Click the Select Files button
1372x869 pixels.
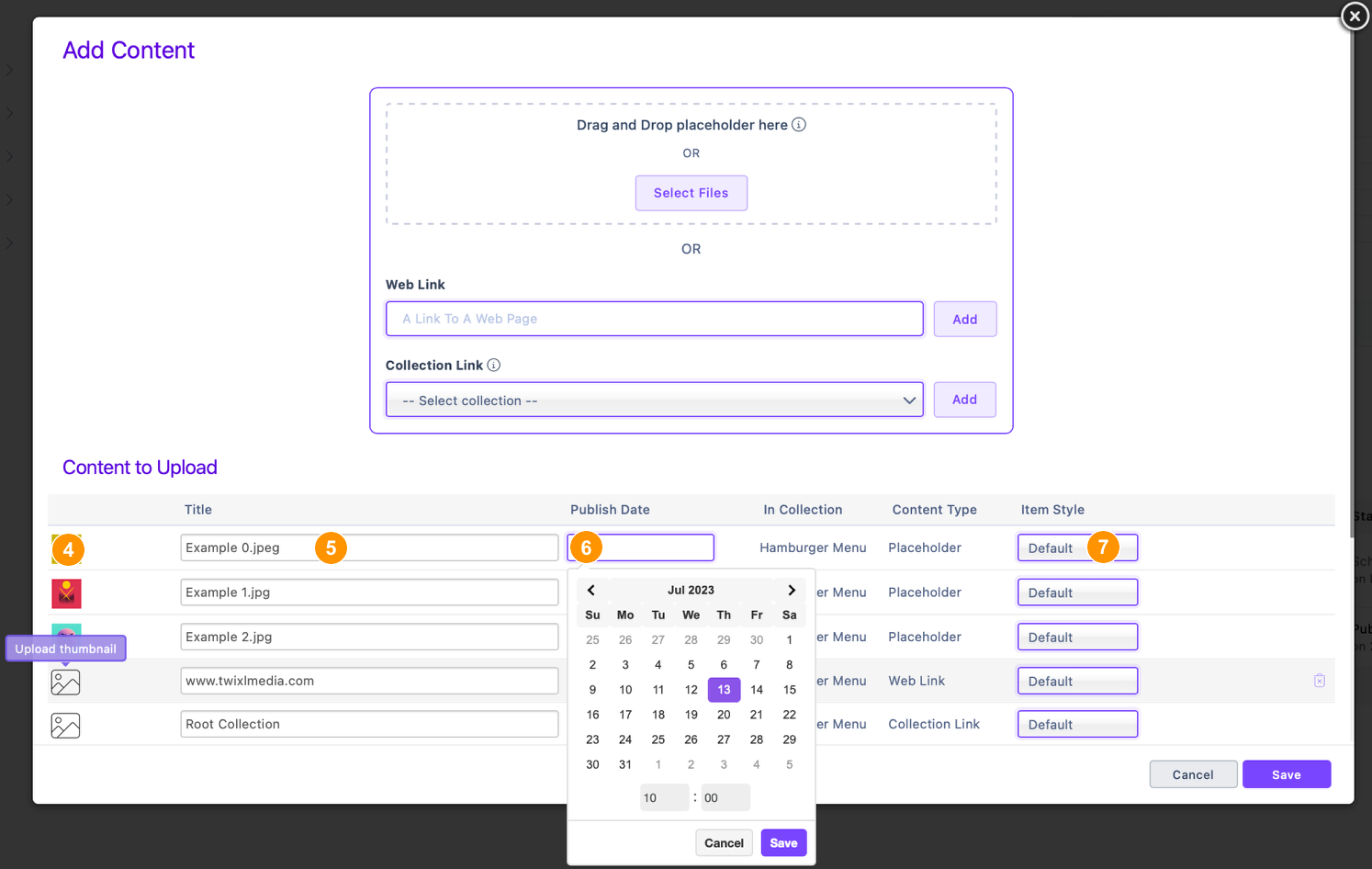click(x=692, y=193)
